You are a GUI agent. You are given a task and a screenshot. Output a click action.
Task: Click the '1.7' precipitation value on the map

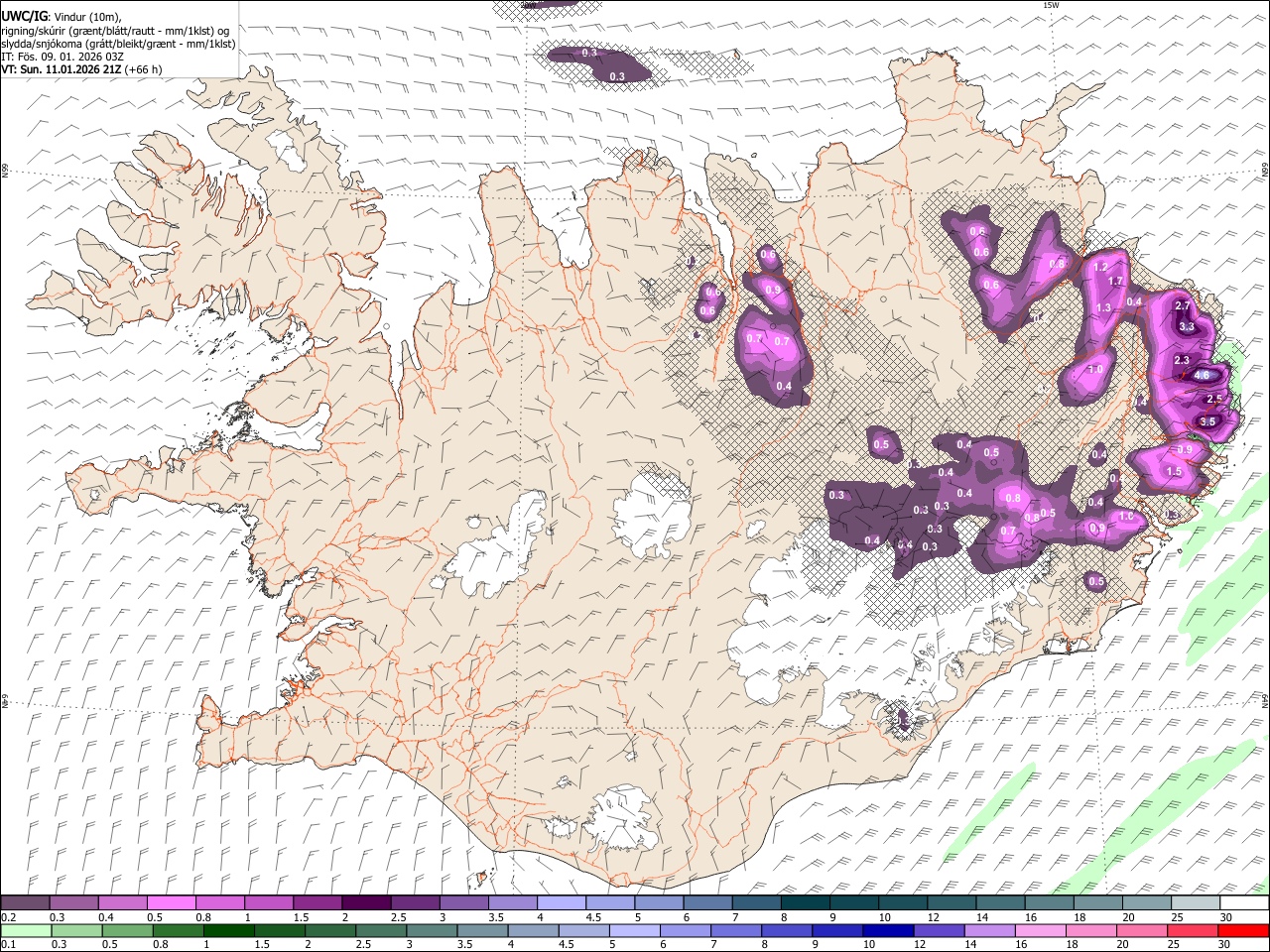click(1115, 282)
